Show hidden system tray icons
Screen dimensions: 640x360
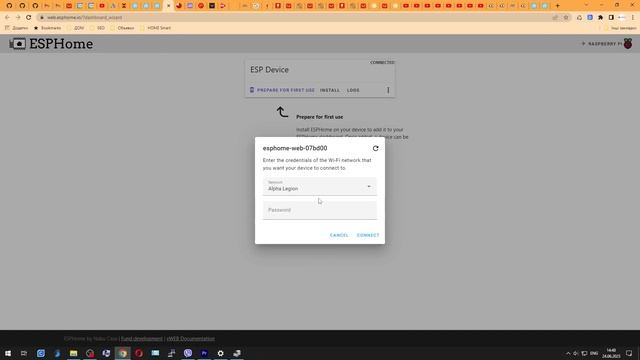point(568,353)
